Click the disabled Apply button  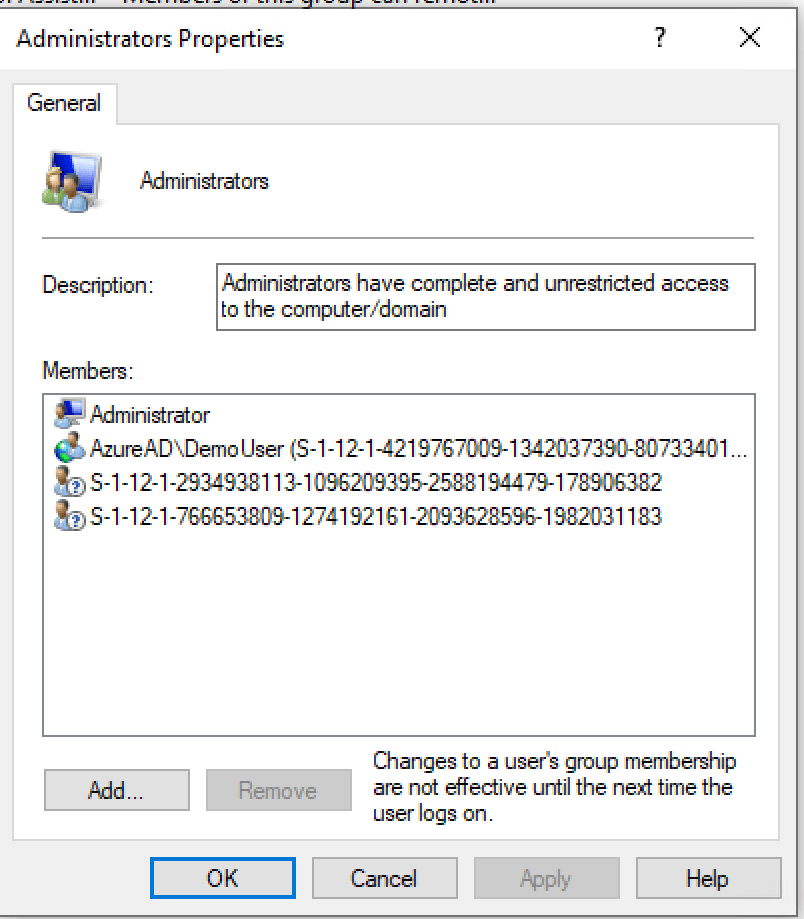click(x=546, y=877)
